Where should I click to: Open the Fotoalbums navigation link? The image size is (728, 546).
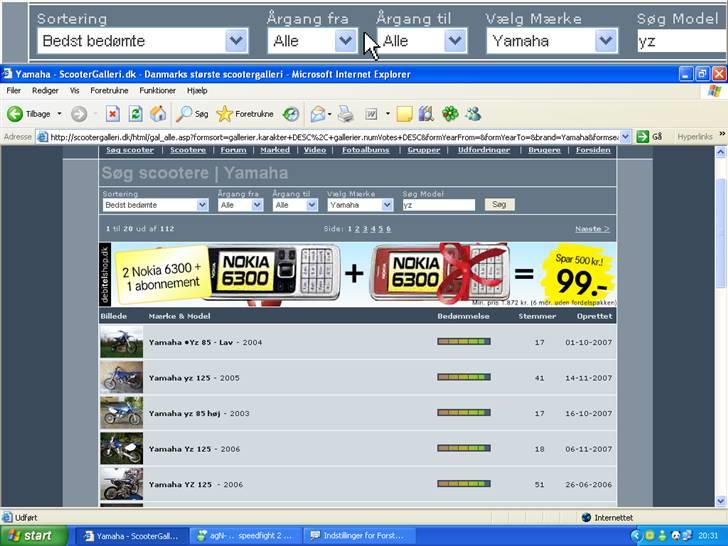367,150
